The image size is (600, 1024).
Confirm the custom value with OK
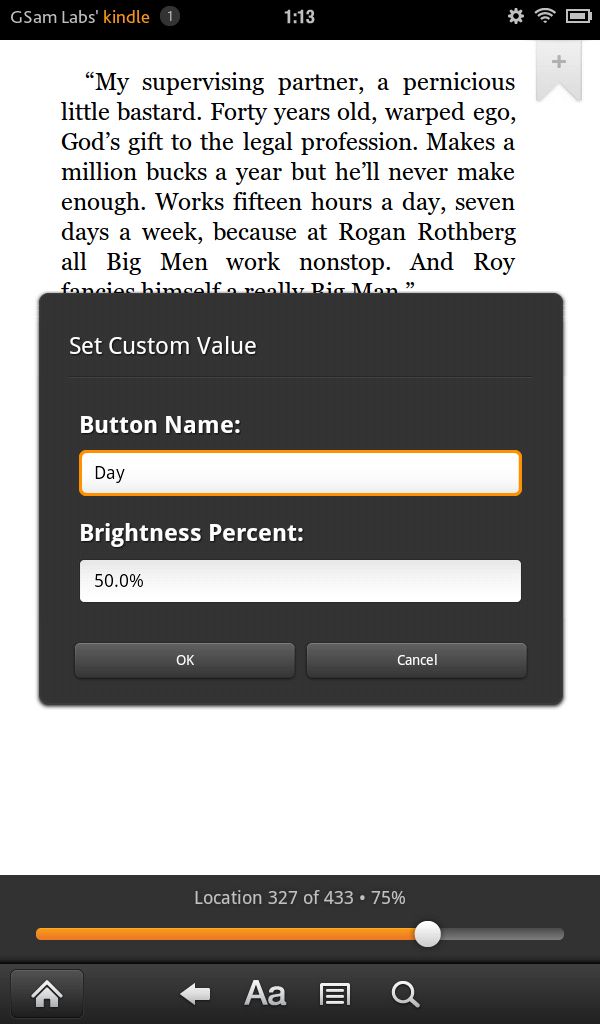(185, 660)
